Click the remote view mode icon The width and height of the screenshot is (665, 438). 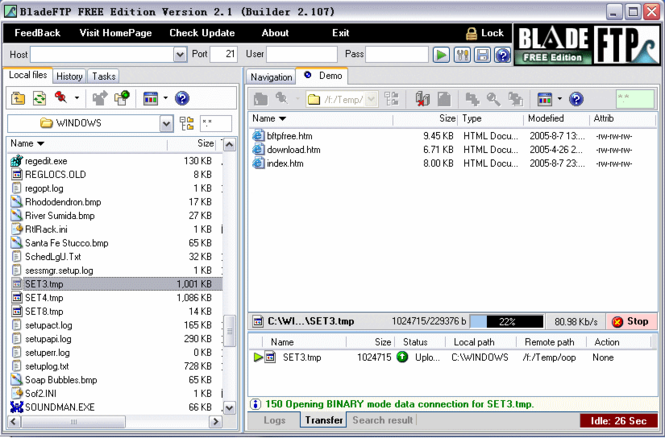545,99
